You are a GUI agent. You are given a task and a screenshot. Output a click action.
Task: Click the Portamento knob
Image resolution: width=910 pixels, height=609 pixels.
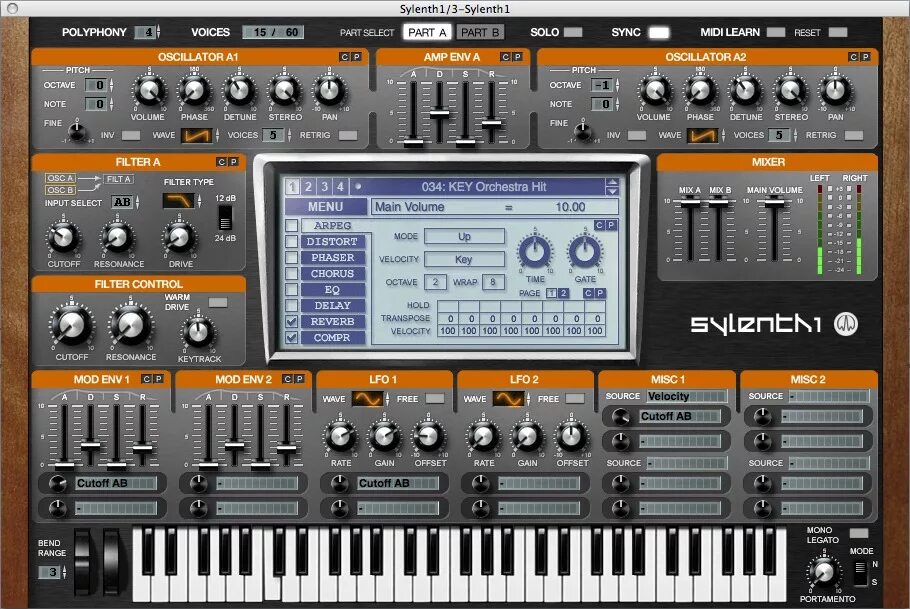pos(824,572)
